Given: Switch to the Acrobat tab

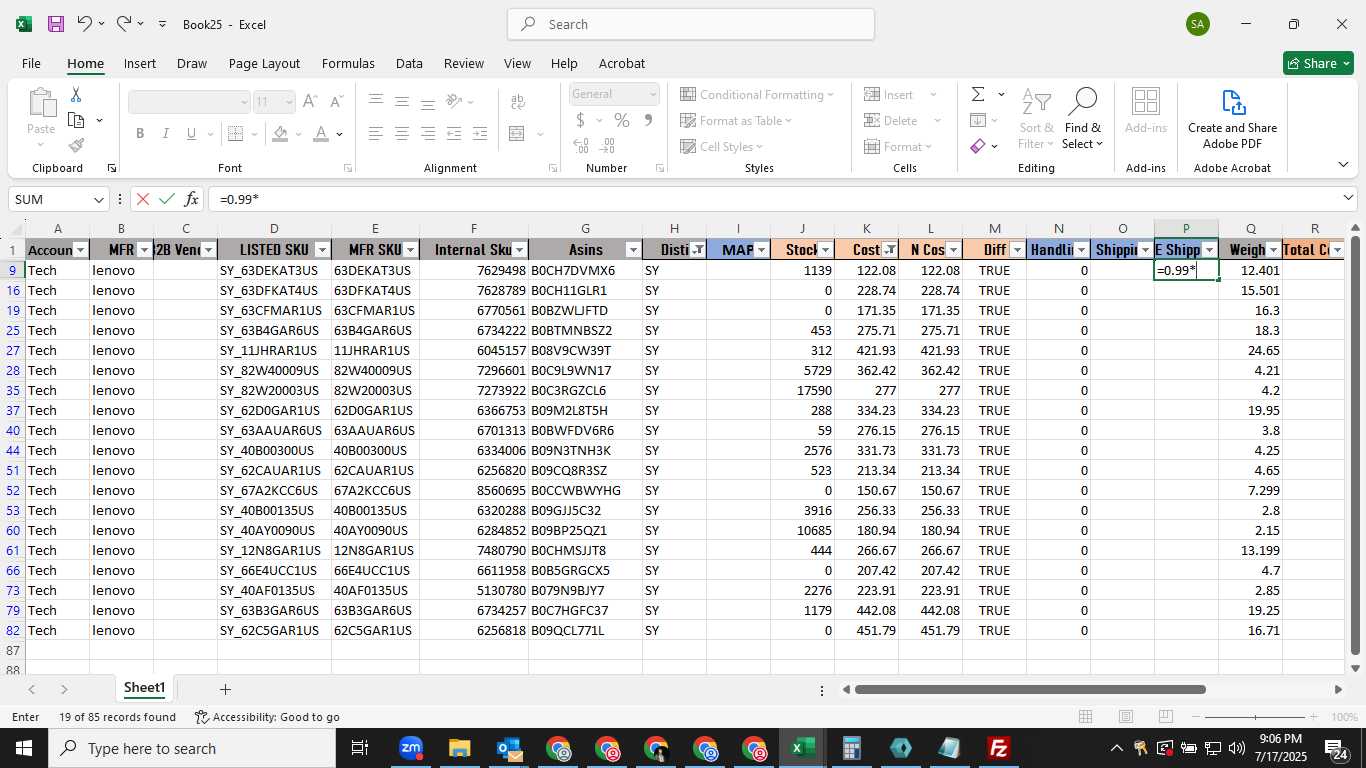Looking at the screenshot, I should click(622, 63).
